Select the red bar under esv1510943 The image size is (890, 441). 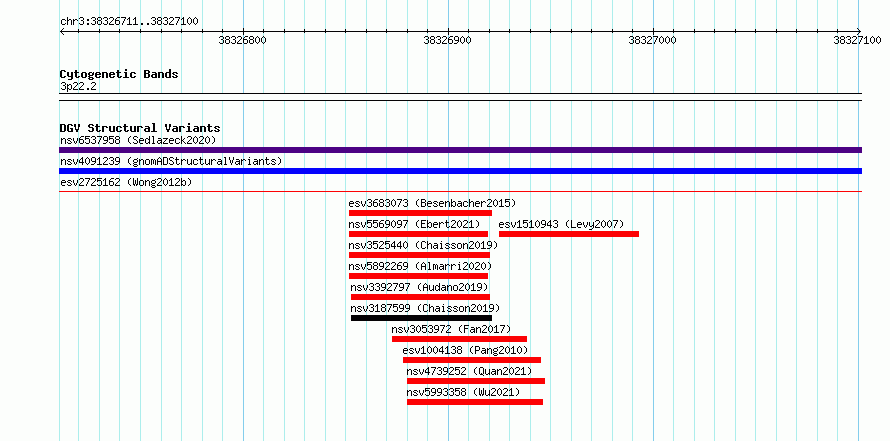coord(569,234)
